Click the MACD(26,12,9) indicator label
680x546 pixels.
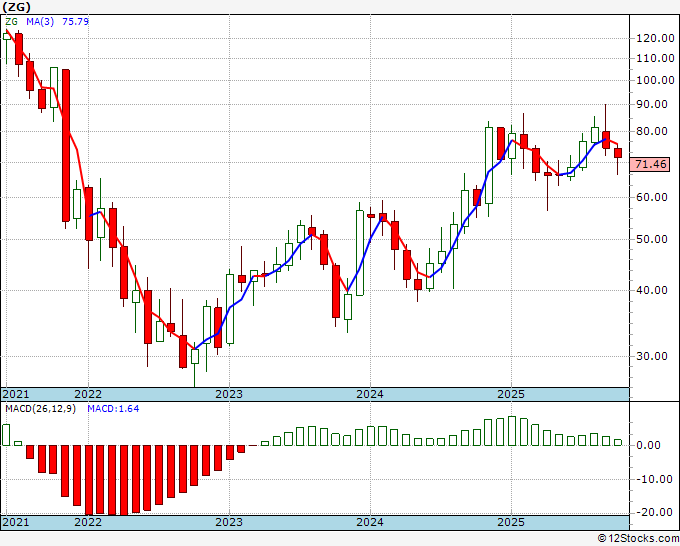(x=40, y=409)
